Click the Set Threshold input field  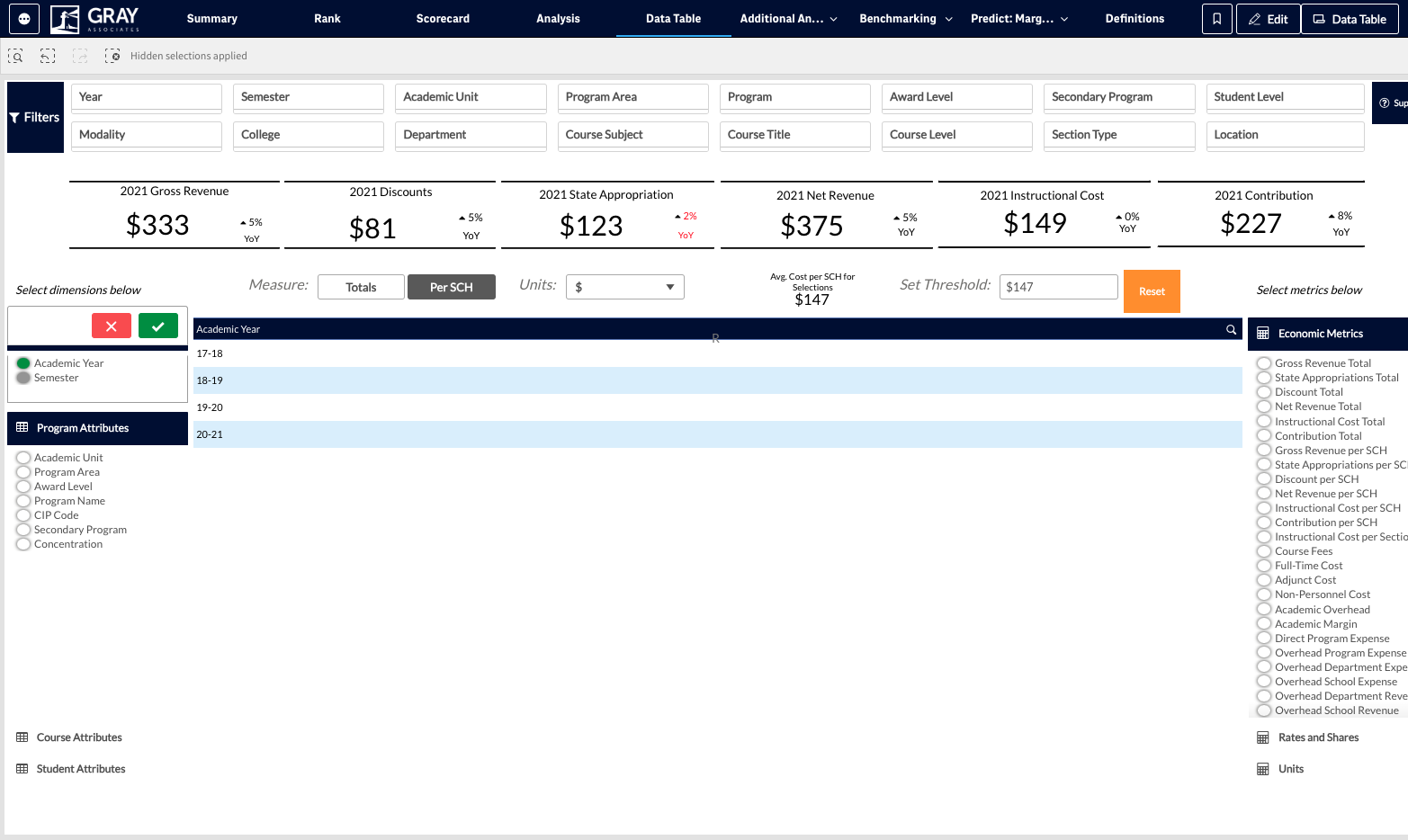[x=1059, y=287]
